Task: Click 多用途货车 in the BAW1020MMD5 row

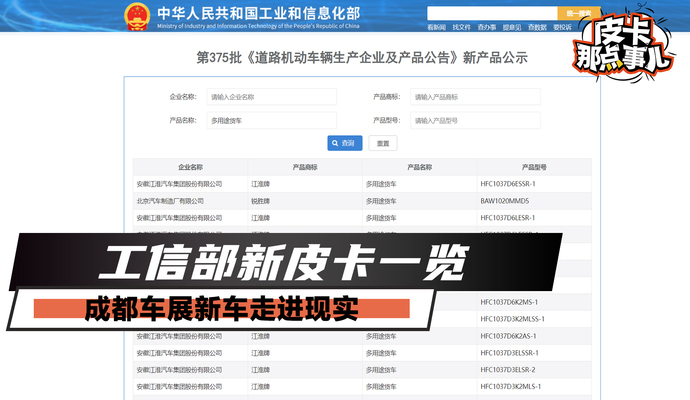Action: tap(381, 201)
